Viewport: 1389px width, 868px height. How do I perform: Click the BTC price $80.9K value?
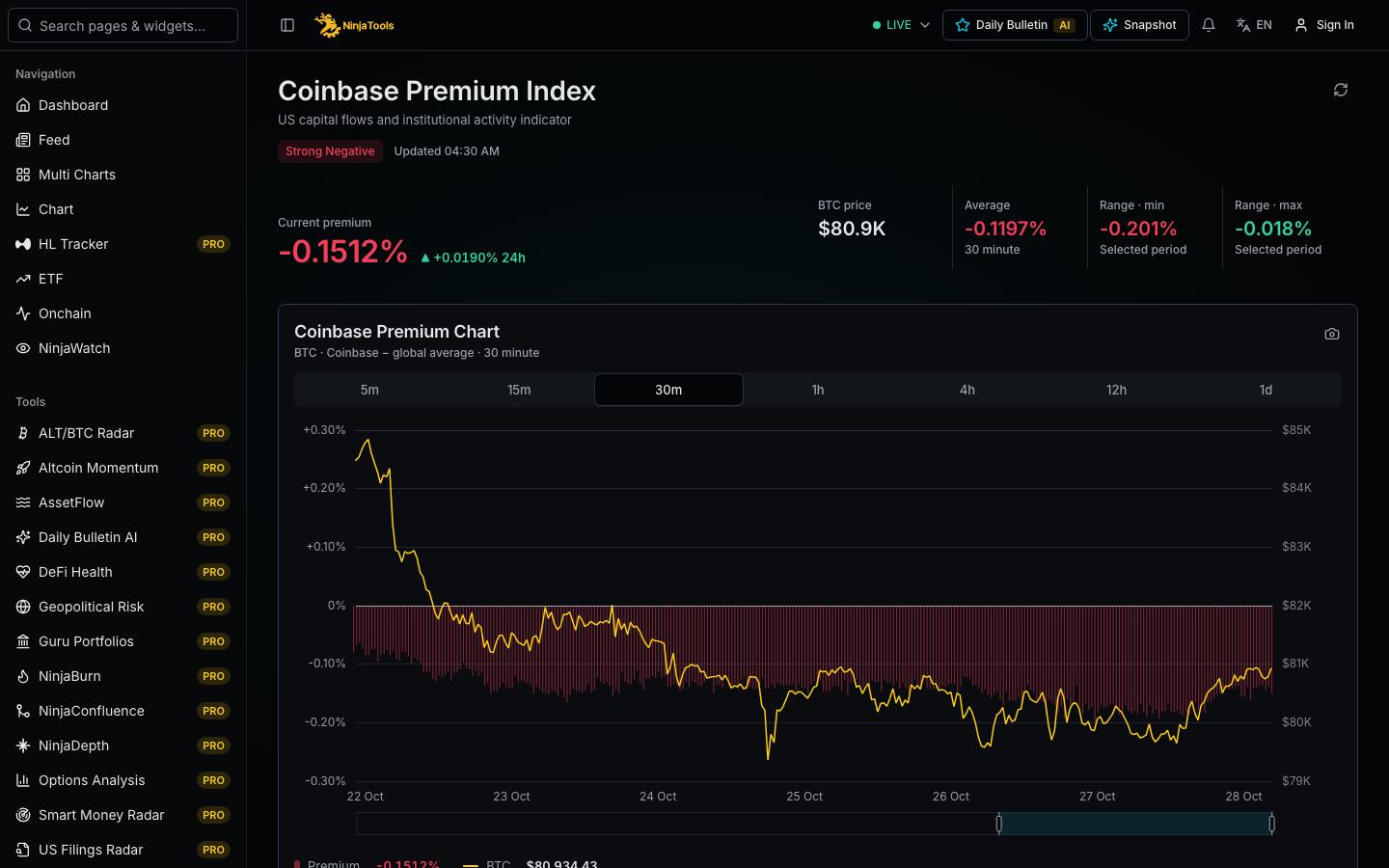(x=852, y=229)
